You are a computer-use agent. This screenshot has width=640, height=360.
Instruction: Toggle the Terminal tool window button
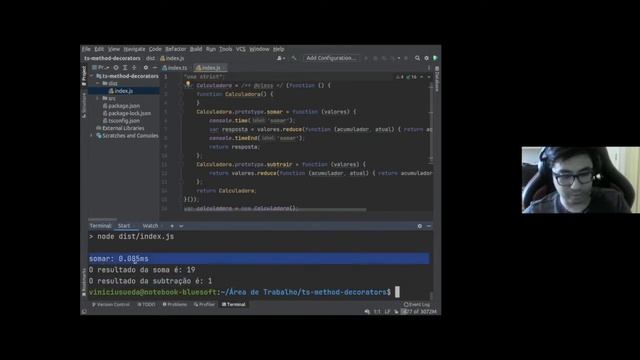coord(233,304)
